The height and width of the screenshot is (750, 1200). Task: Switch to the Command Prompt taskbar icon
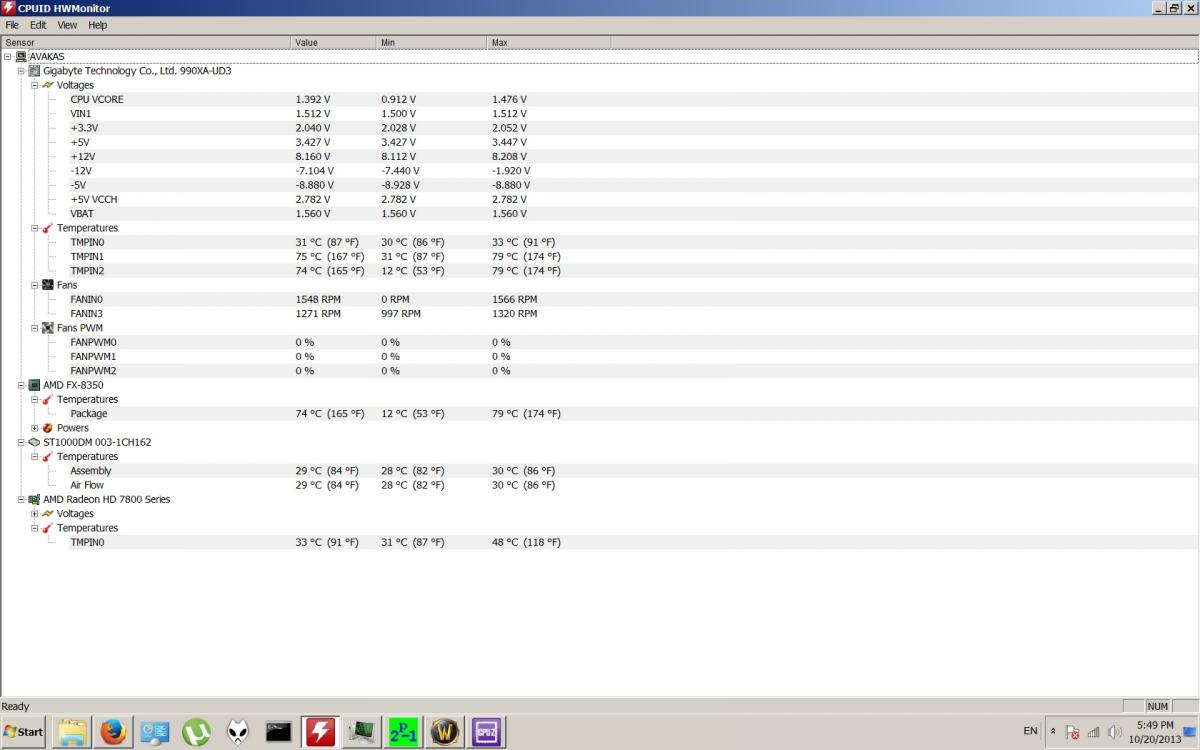279,732
